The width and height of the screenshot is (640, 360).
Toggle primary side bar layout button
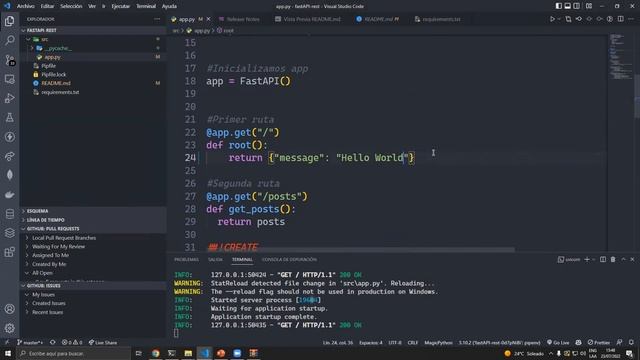558,6
